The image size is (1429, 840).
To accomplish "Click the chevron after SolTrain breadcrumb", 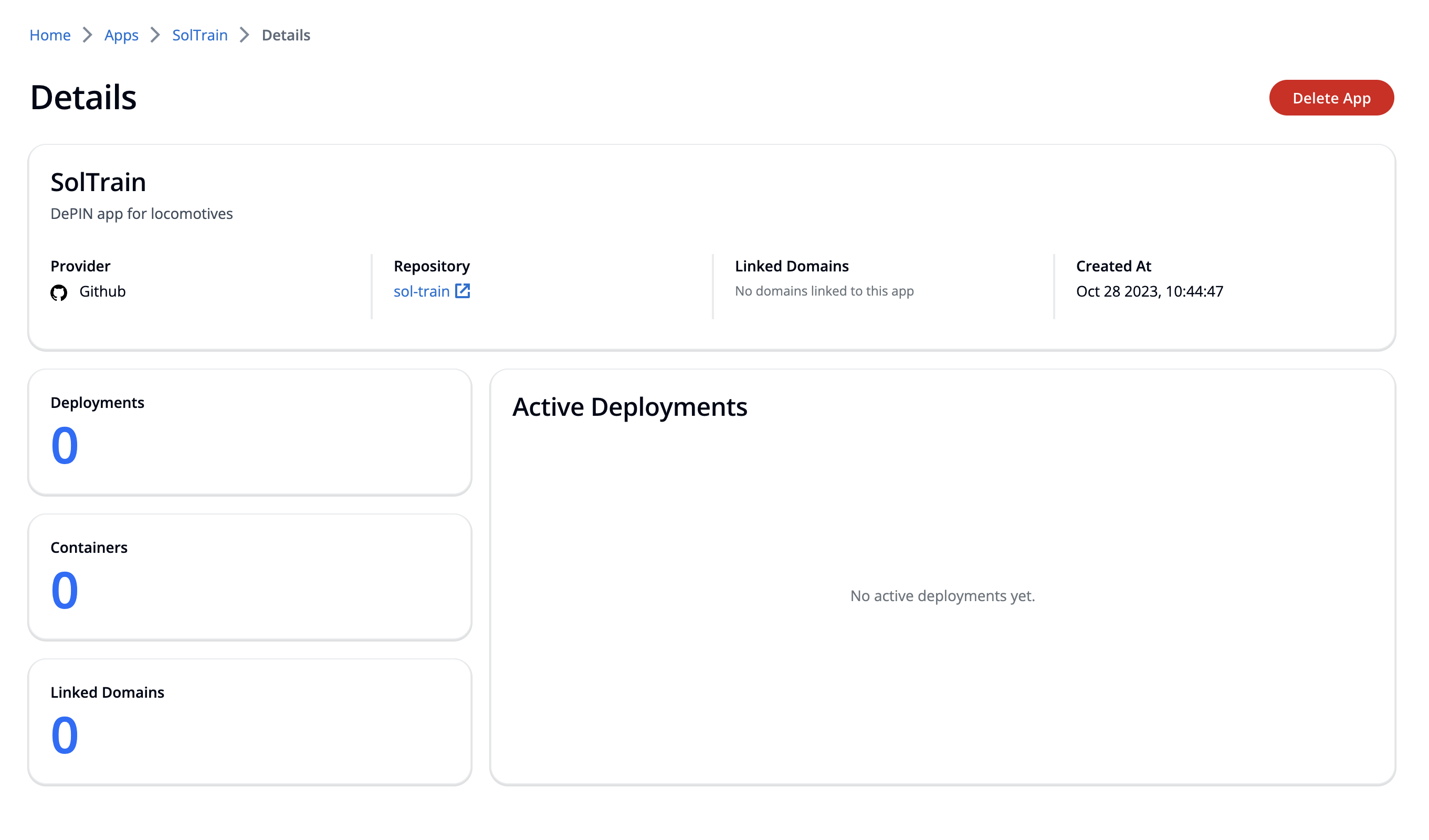I will point(245,35).
